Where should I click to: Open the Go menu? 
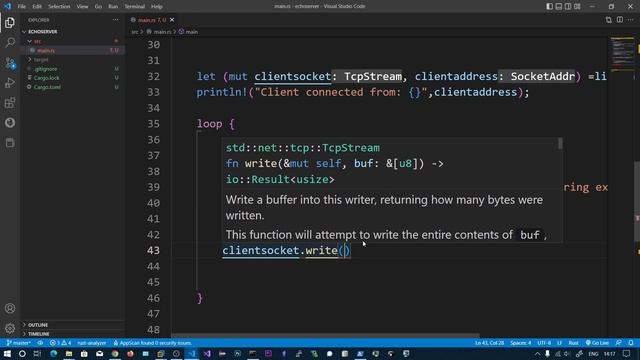pyautogui.click(x=98, y=7)
